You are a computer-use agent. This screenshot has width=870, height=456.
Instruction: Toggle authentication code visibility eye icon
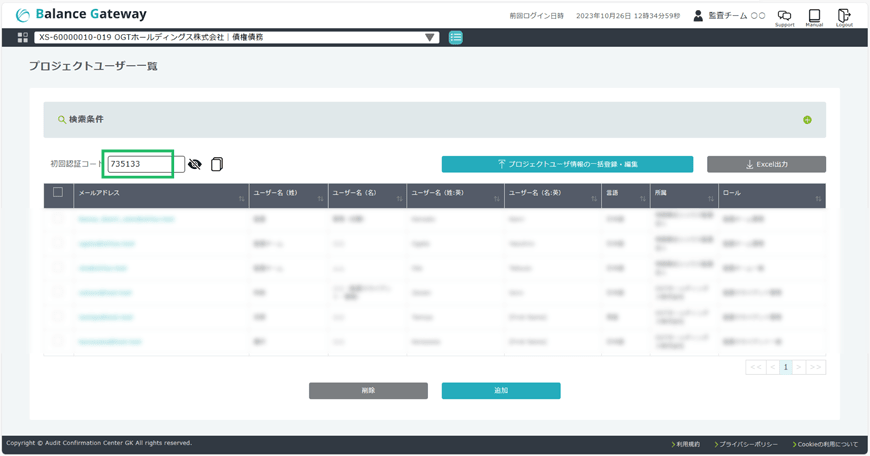coord(195,164)
